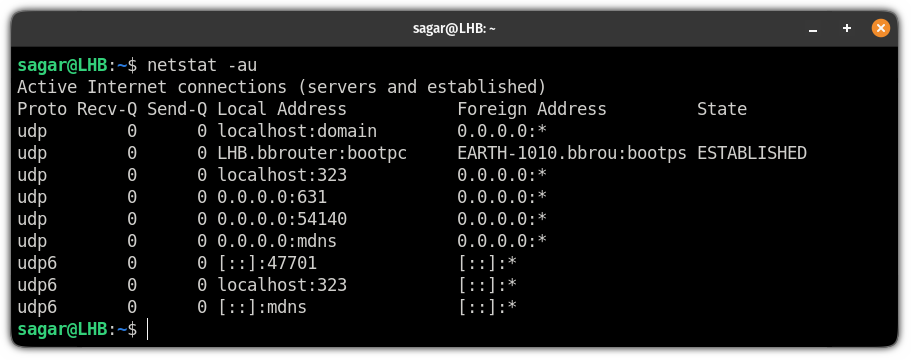Viewport: 911px width, 360px height.
Task: Click 'localhost:323' in the udp6 row
Action: coord(282,285)
